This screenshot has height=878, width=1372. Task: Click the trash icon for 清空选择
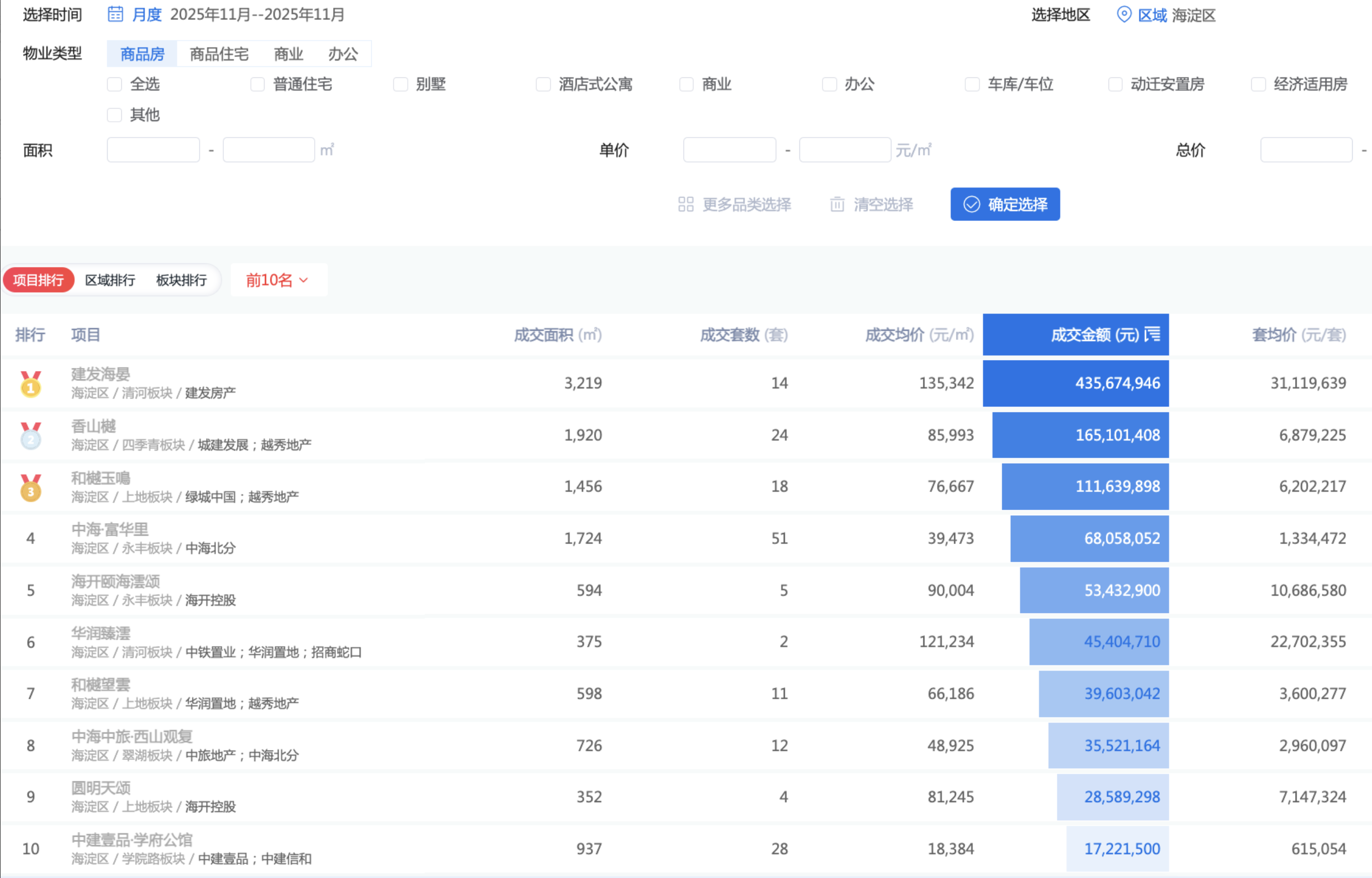837,204
